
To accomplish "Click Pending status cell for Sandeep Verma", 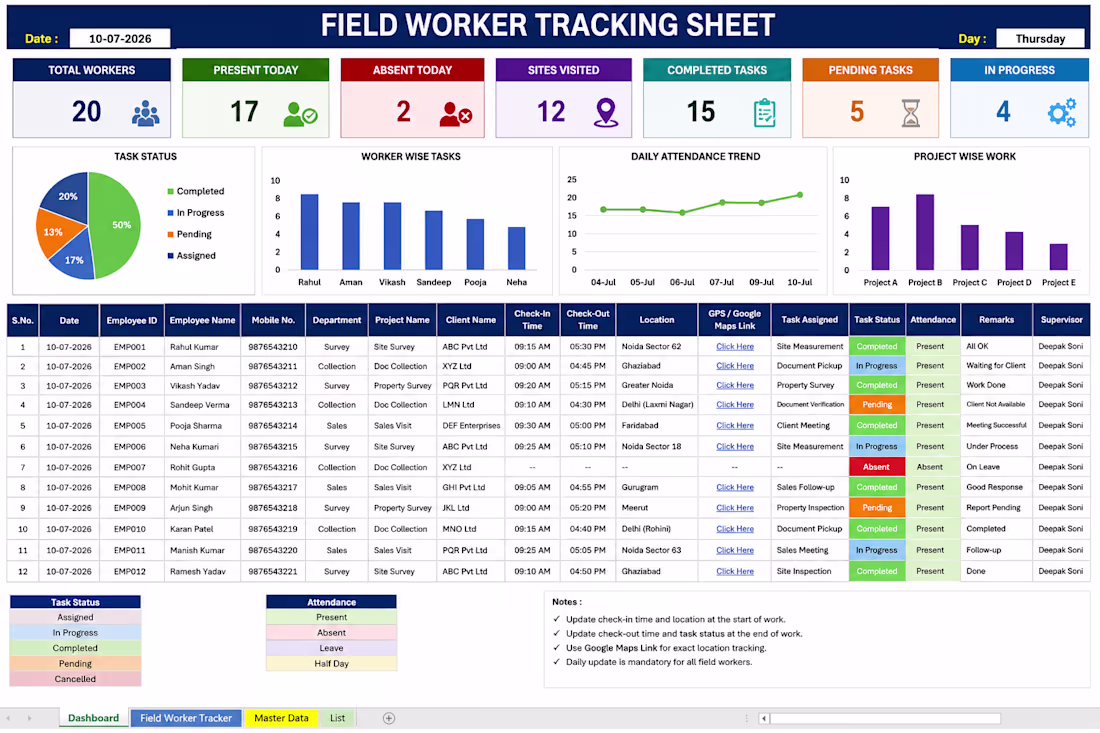I will coord(877,405).
